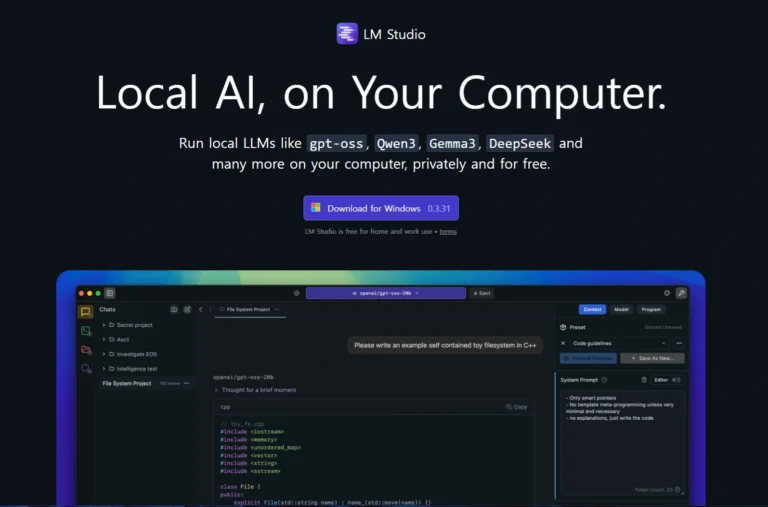This screenshot has width=768, height=507.
Task: Open the three-dot menu beside Code guidelines
Action: 679,343
